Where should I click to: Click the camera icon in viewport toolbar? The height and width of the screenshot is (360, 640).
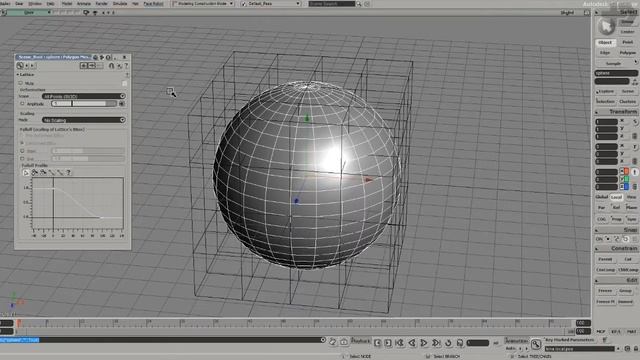(x=86, y=12)
